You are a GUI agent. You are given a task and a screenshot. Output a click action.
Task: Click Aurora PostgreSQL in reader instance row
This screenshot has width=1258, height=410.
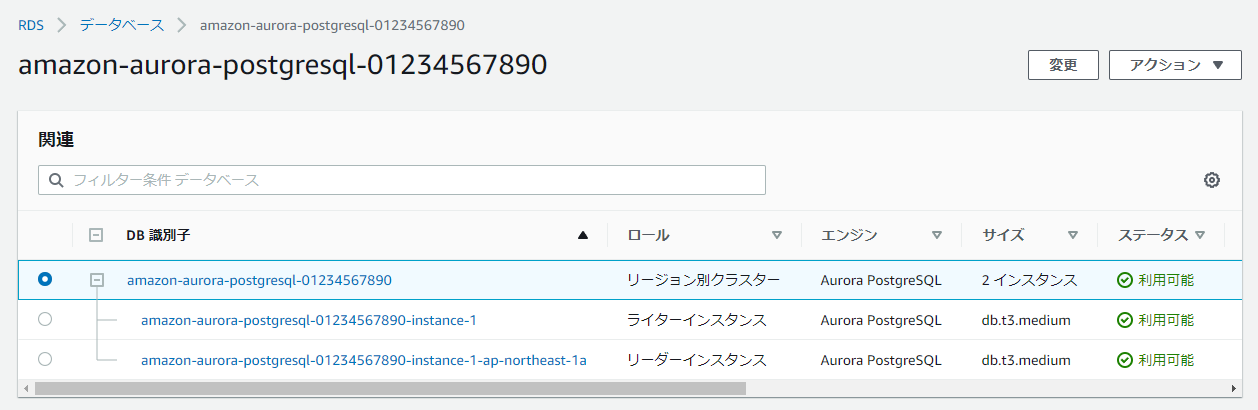[x=881, y=359]
